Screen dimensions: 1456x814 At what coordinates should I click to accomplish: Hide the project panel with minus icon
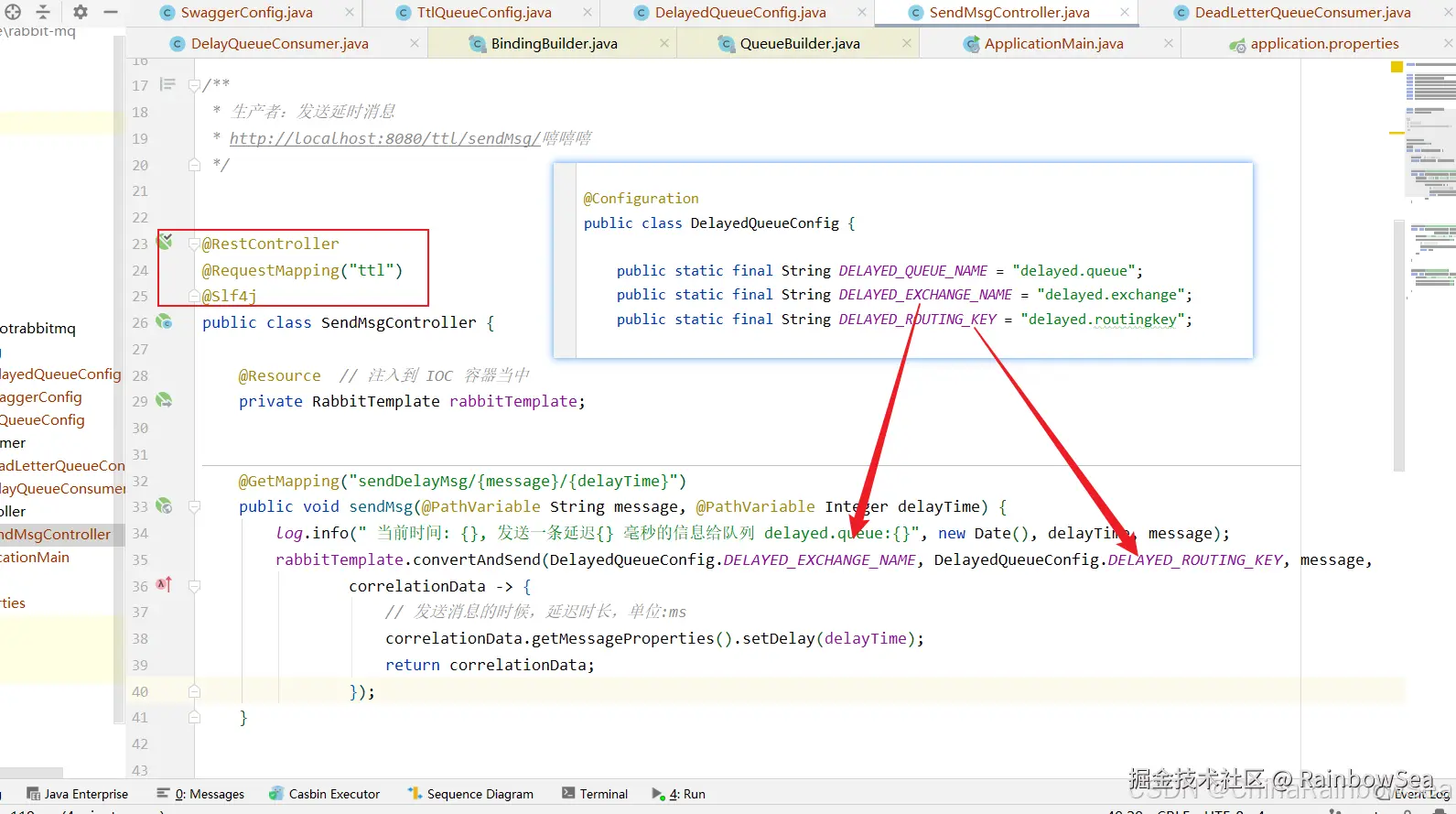click(x=111, y=12)
